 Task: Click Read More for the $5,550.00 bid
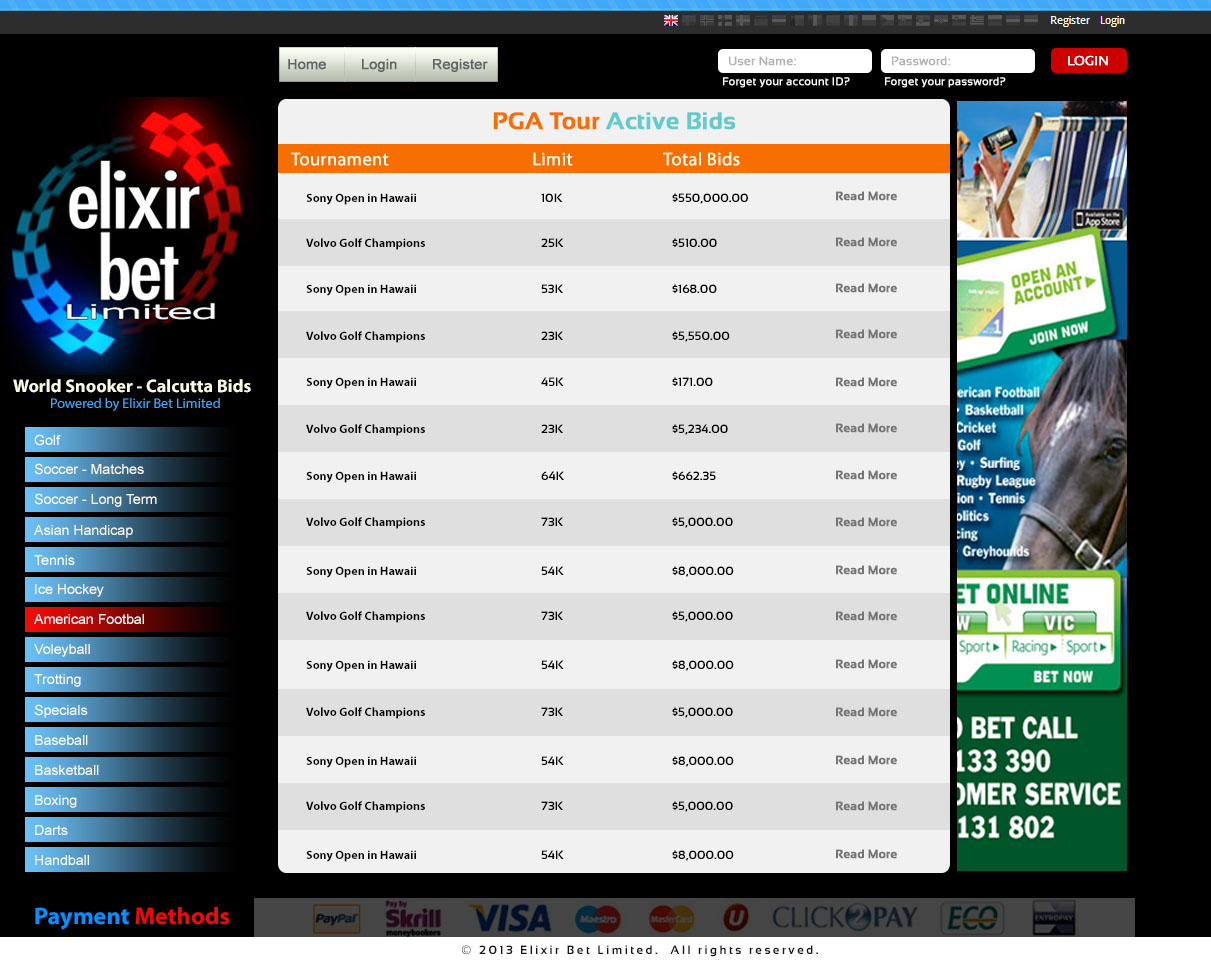[x=866, y=334]
